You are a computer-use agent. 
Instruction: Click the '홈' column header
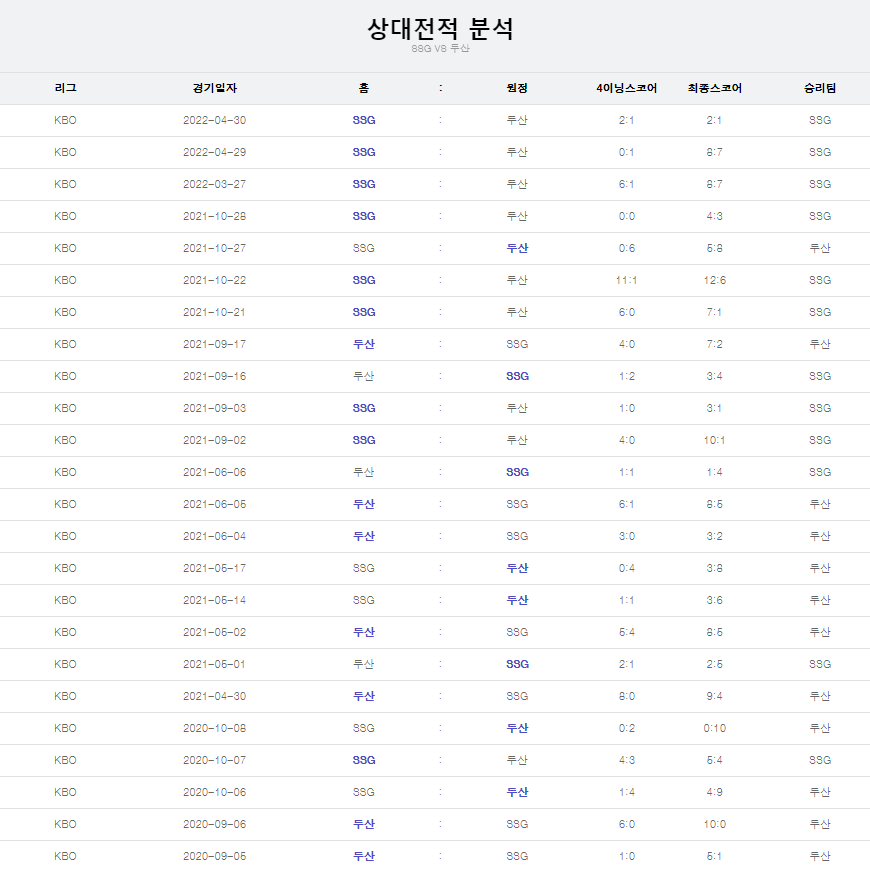click(364, 88)
